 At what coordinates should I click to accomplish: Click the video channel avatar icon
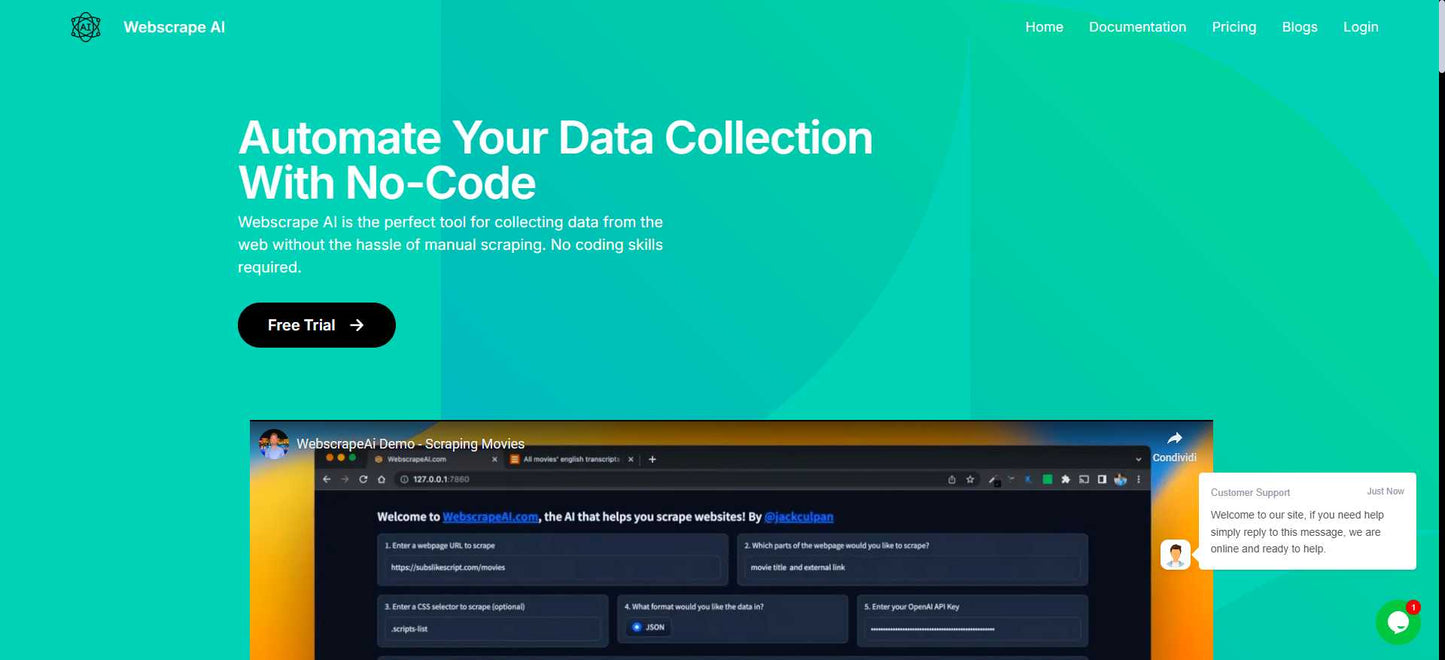click(274, 443)
